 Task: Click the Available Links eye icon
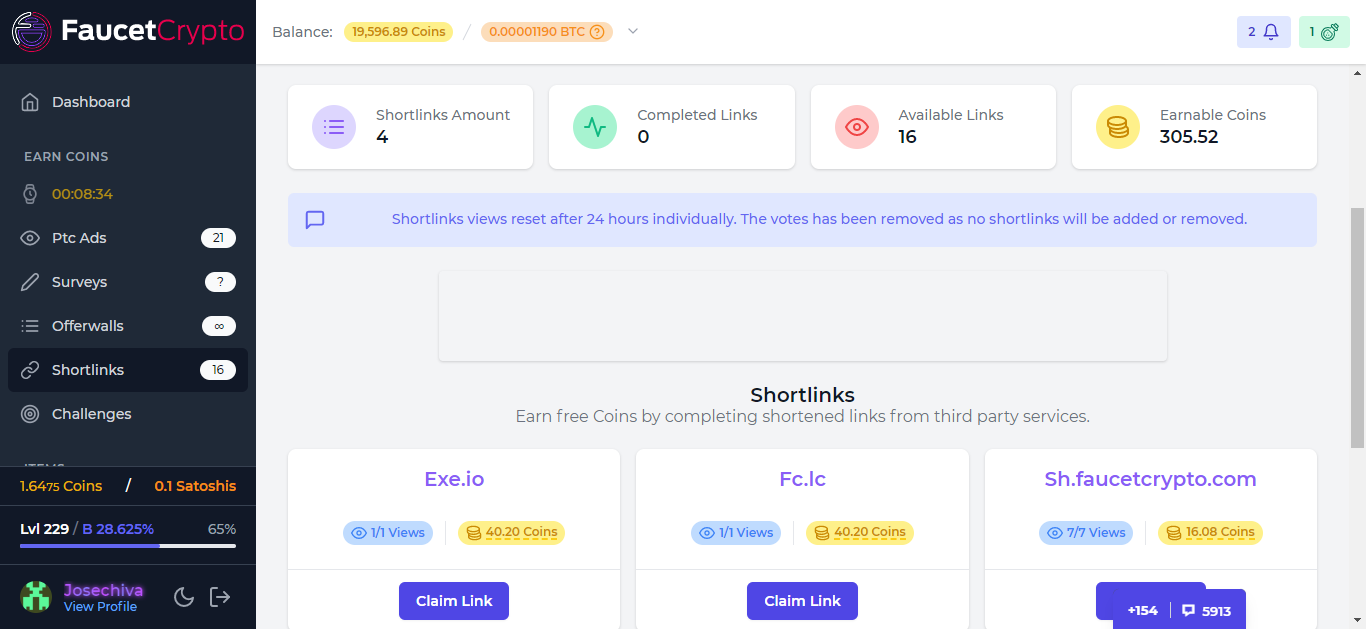pos(856,127)
